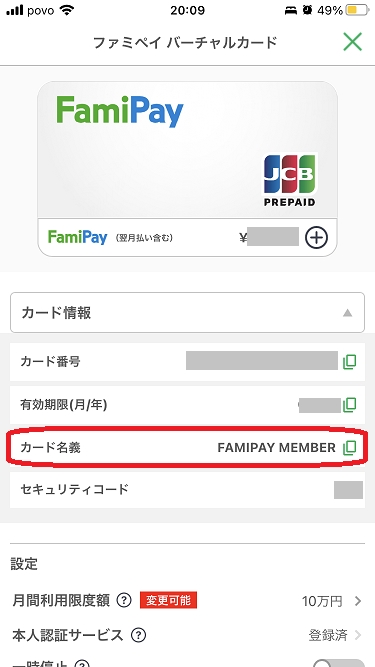Screen dimensions: 375x667
Task: Tap the FamiPay virtual card image
Action: click(x=188, y=168)
